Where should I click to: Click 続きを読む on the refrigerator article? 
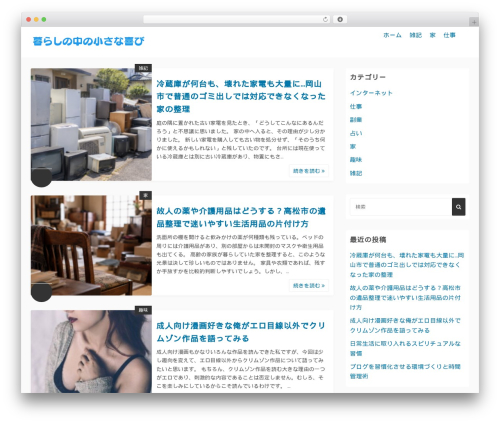click(x=309, y=171)
